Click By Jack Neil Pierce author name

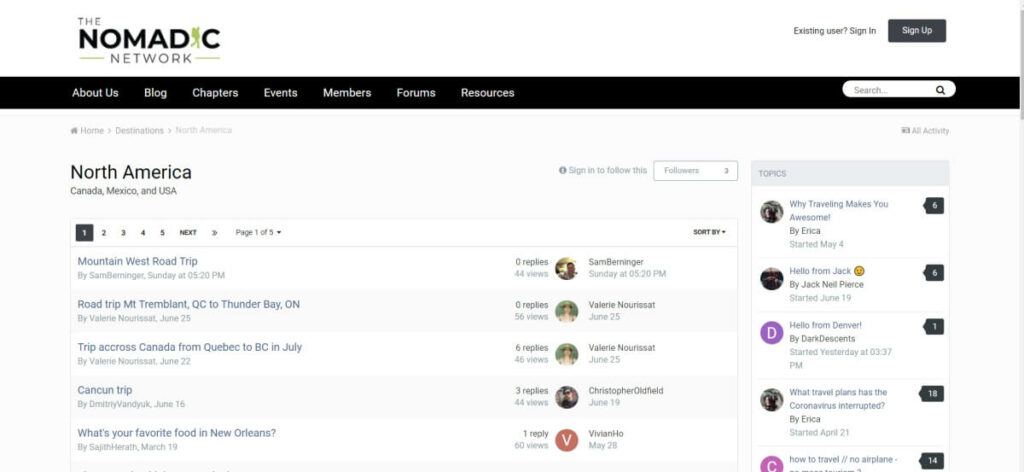pos(826,285)
